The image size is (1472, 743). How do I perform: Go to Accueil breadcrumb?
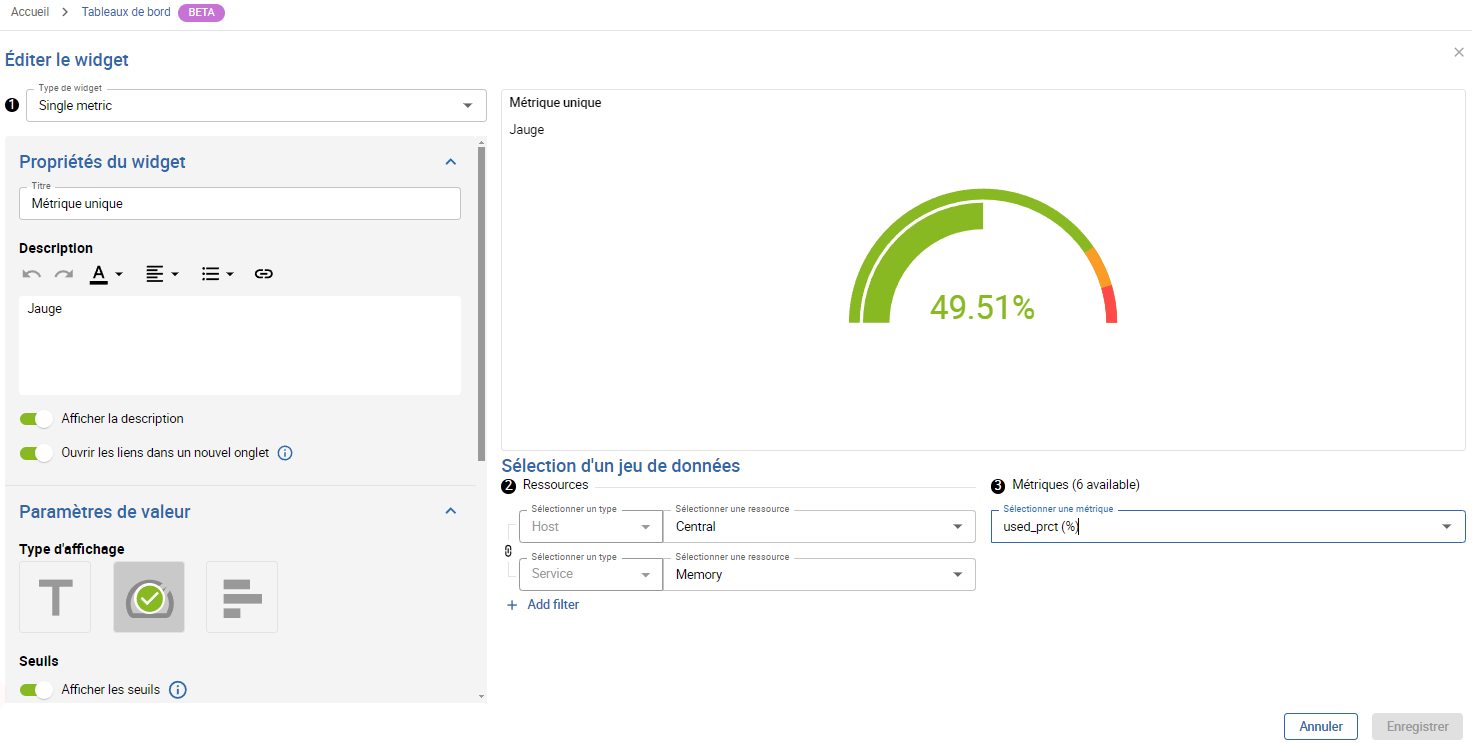pos(31,12)
